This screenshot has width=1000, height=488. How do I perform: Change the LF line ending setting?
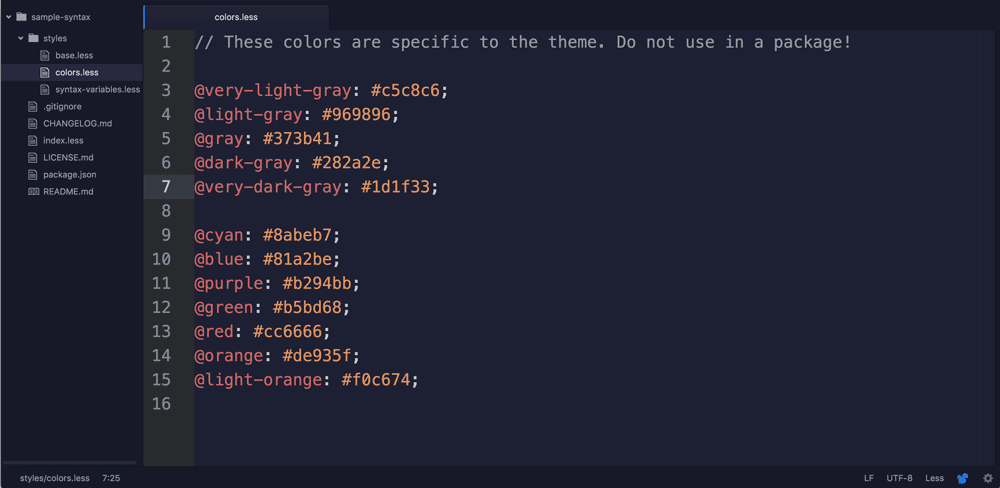pyautogui.click(x=869, y=478)
